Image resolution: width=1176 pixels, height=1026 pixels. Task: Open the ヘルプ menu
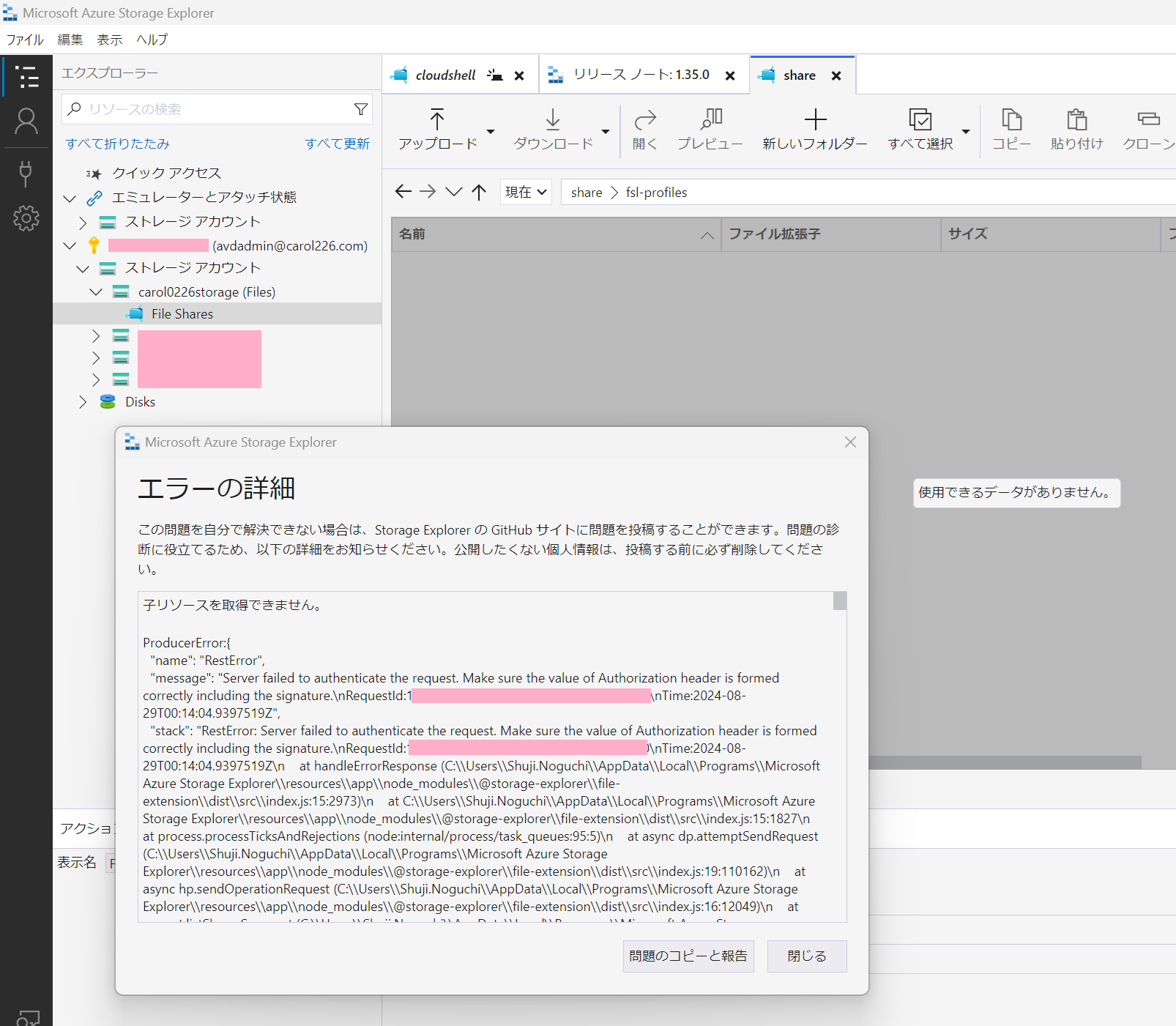(152, 40)
